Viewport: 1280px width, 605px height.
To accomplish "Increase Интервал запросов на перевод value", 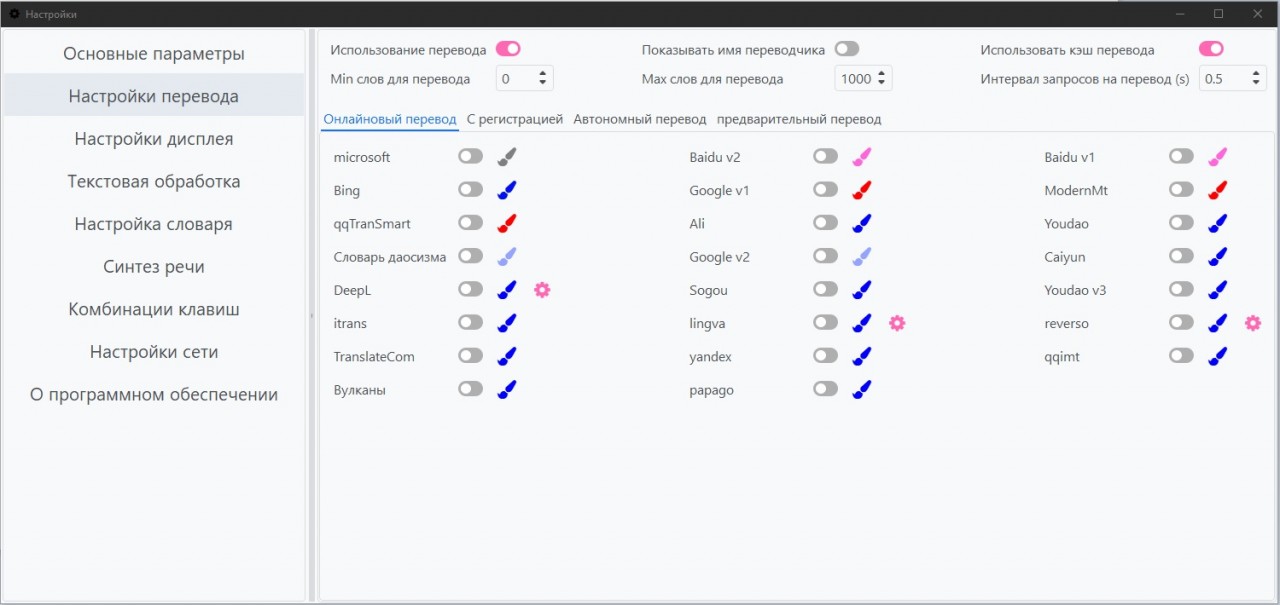I will point(1256,74).
